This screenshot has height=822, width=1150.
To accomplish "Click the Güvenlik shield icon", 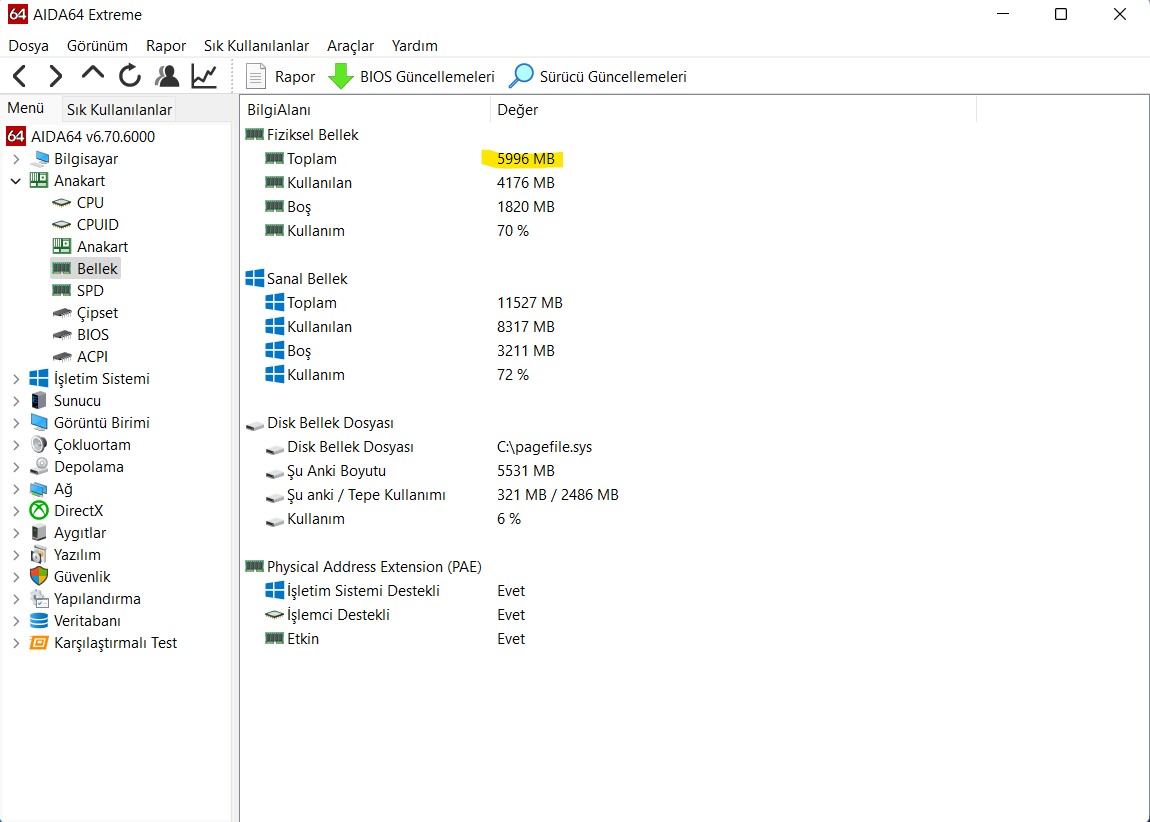I will coord(39,576).
